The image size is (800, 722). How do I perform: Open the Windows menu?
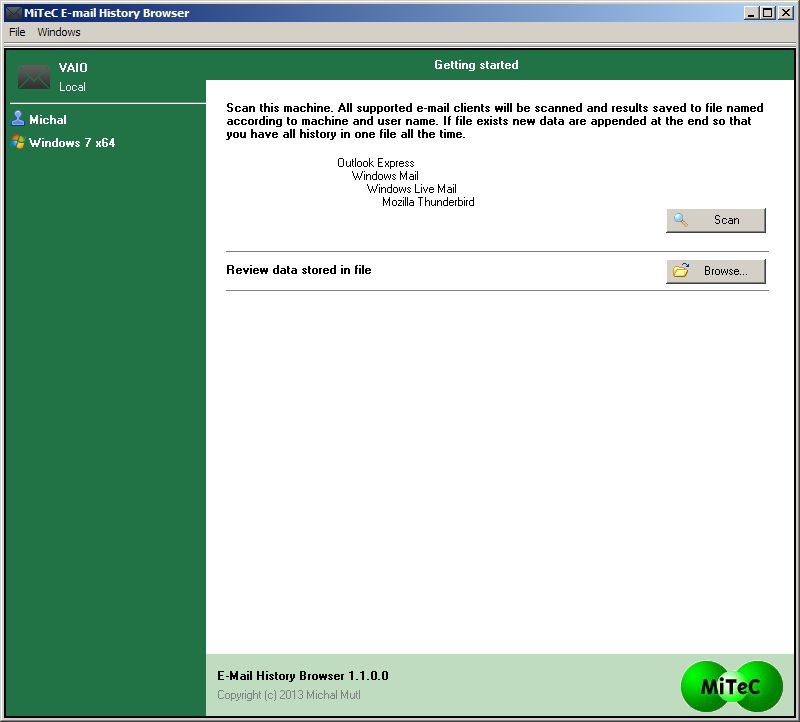click(x=58, y=32)
